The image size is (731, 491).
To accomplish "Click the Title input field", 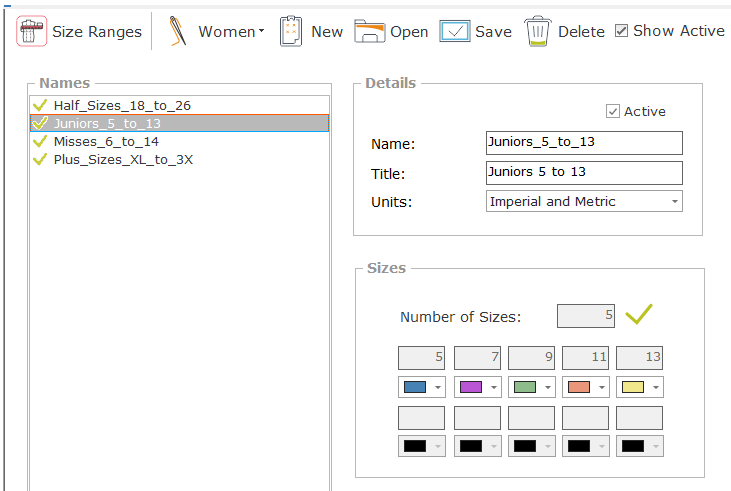I will point(583,172).
